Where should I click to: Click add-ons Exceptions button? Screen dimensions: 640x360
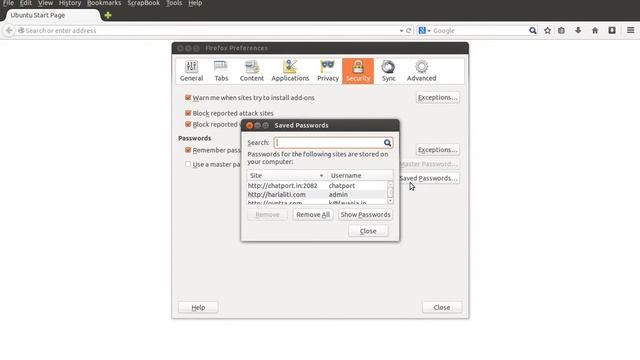(x=438, y=98)
